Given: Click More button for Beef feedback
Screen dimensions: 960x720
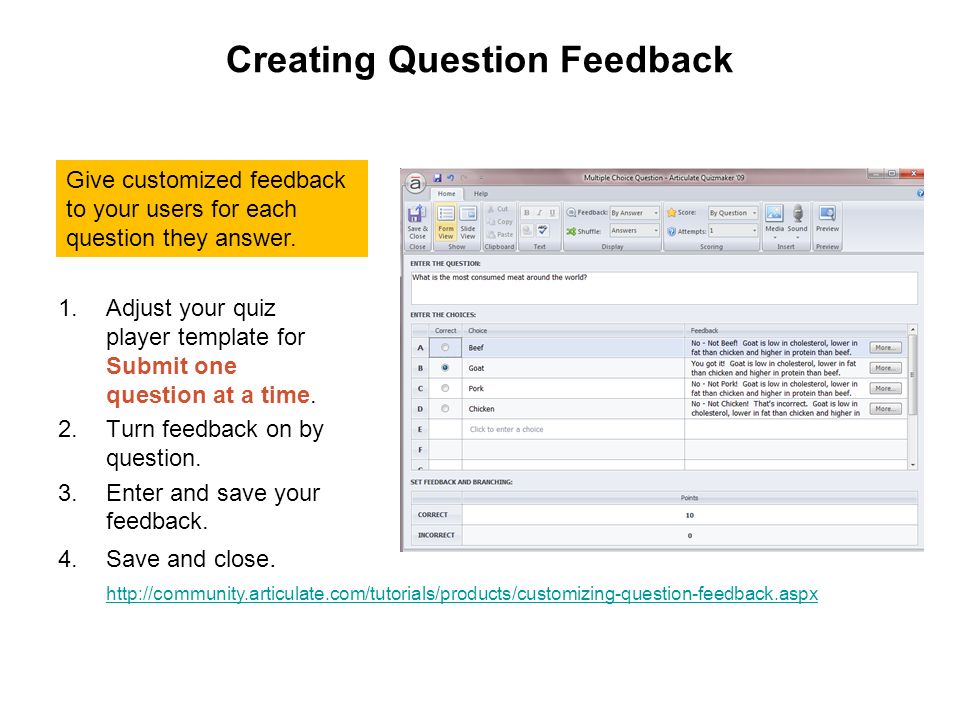Looking at the screenshot, I should [x=885, y=348].
